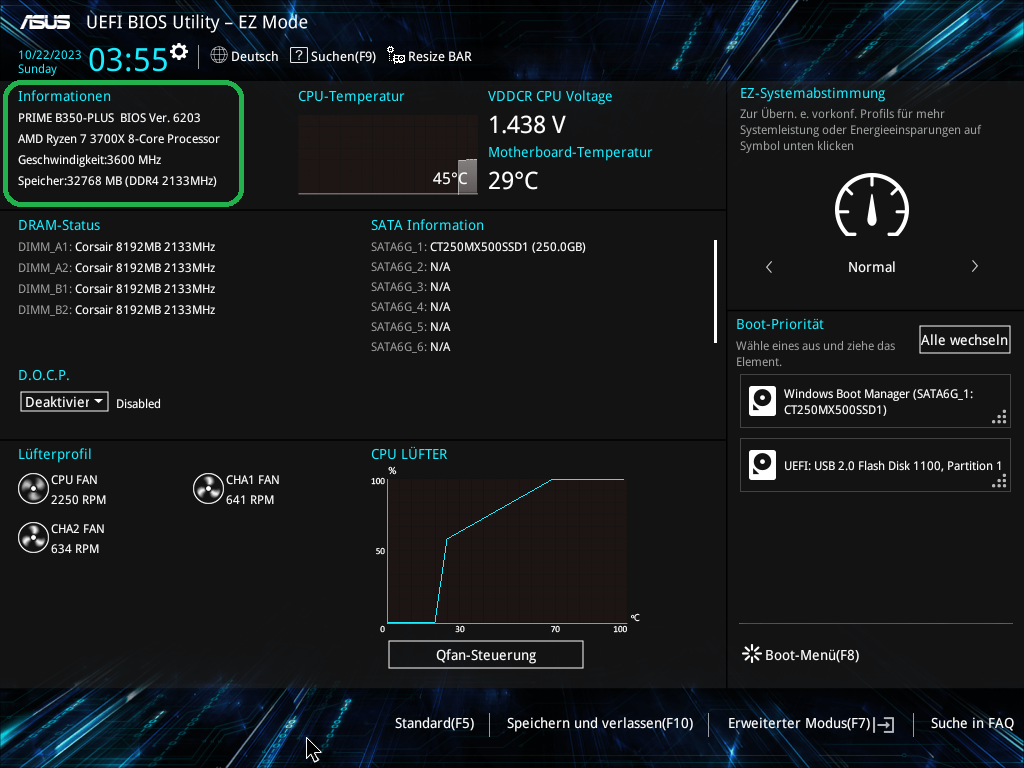This screenshot has height=768, width=1024.
Task: Click the Normal profile label
Action: coord(871,267)
